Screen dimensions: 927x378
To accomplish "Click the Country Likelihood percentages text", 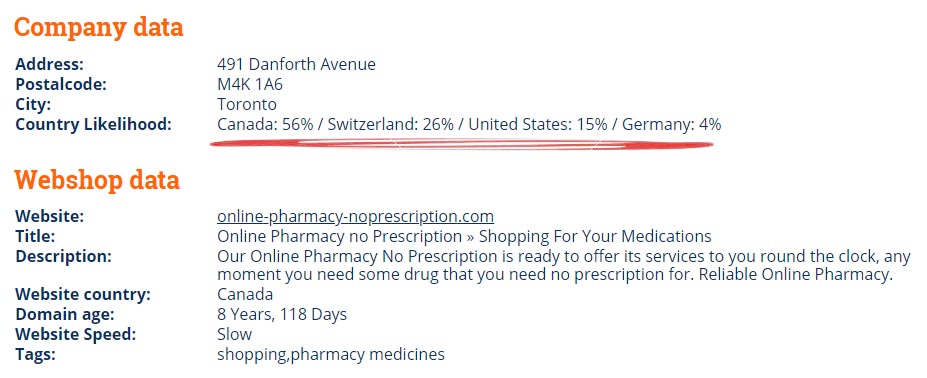I will pyautogui.click(x=469, y=124).
